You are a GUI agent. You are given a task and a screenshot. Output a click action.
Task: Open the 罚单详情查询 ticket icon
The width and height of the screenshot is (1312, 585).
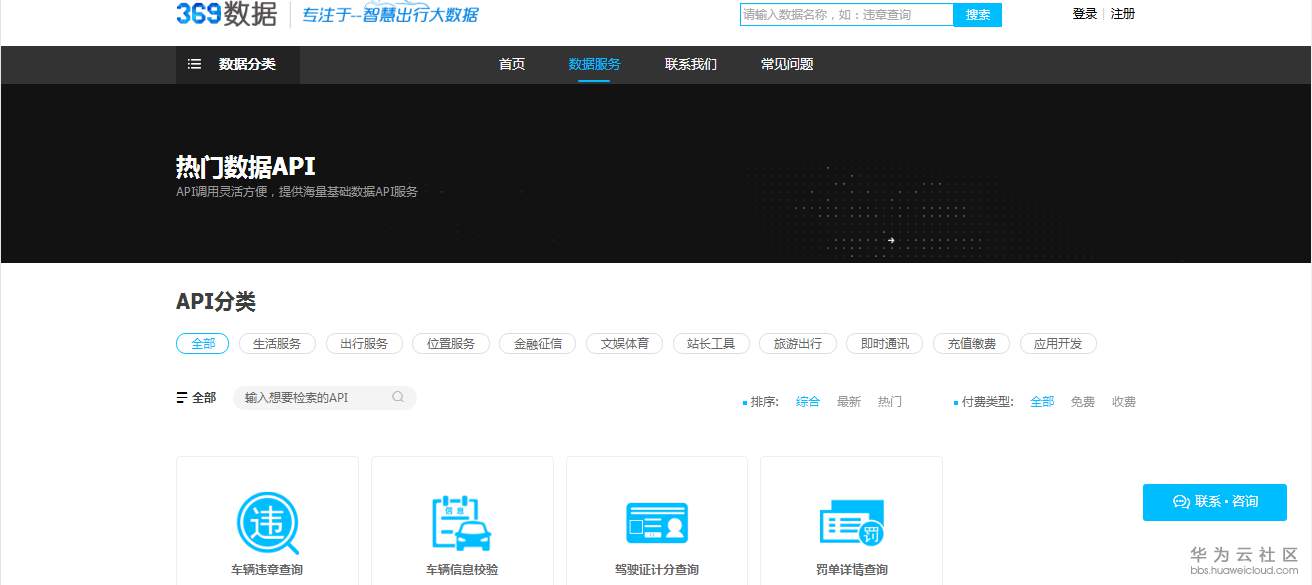pos(851,522)
